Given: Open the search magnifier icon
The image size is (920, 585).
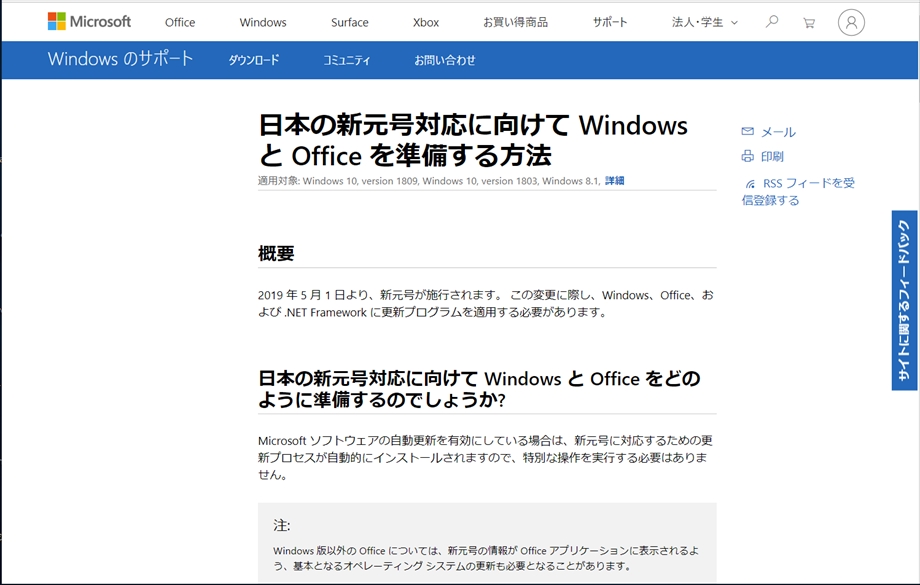Looking at the screenshot, I should point(772,22).
